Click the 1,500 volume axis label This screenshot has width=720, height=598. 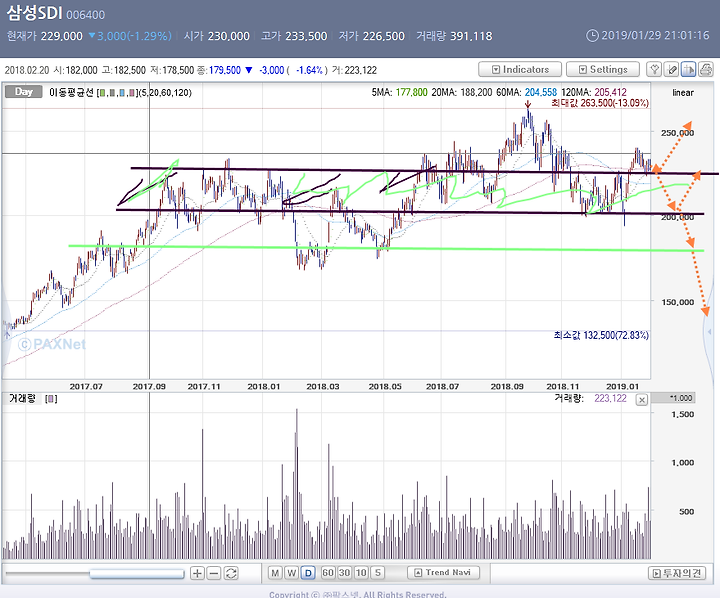(x=682, y=414)
